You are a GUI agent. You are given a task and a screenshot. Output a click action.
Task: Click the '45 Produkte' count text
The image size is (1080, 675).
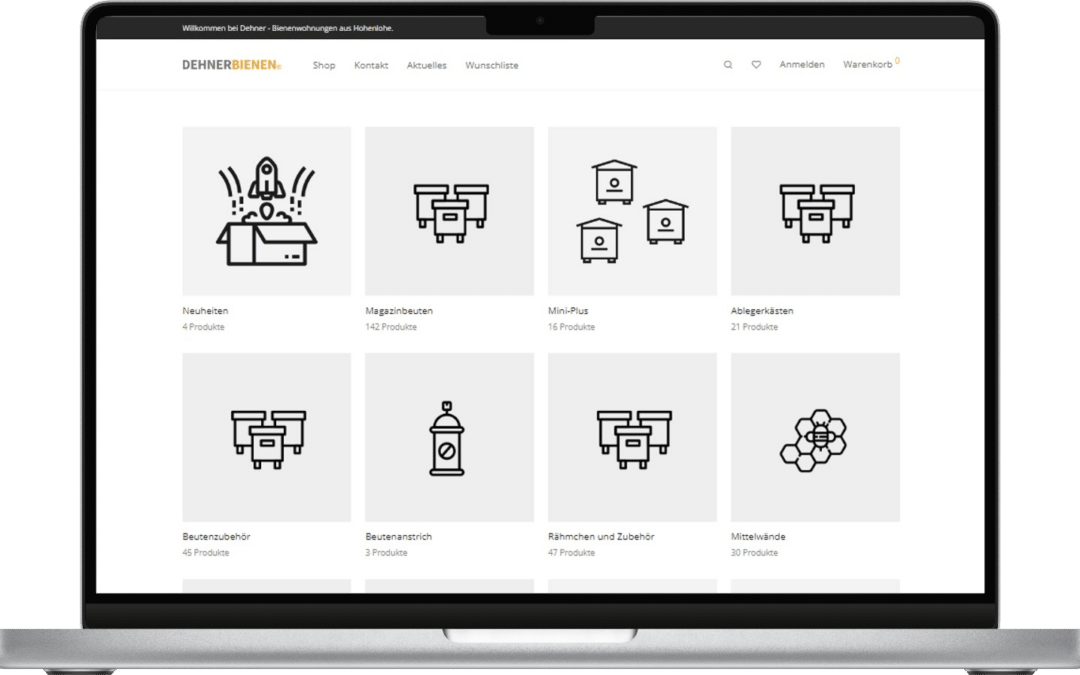click(206, 553)
